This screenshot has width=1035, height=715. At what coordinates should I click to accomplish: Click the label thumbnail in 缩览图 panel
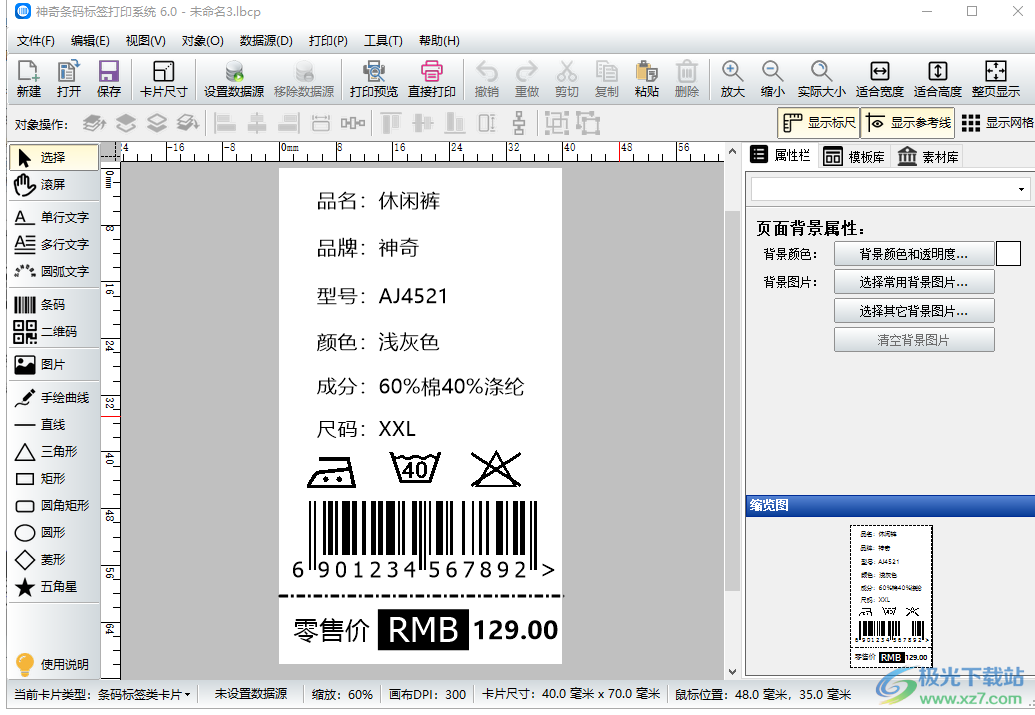click(891, 596)
